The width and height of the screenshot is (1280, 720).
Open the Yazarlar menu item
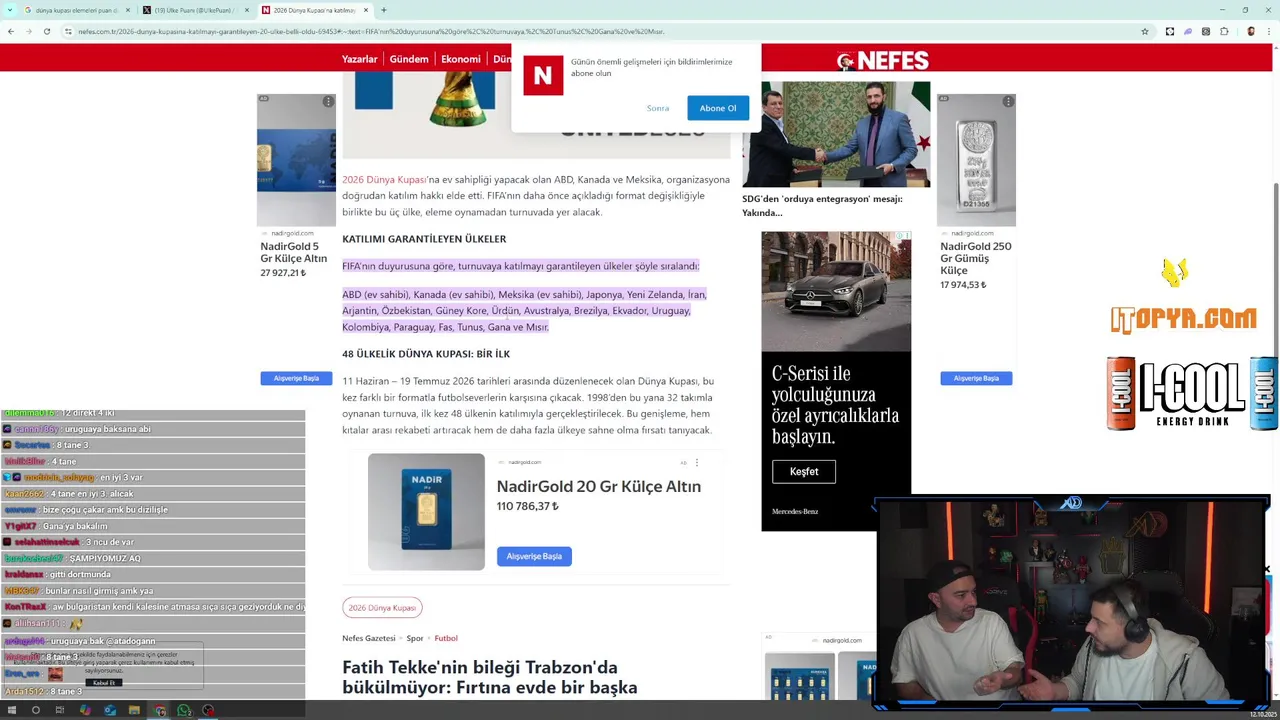[x=360, y=59]
